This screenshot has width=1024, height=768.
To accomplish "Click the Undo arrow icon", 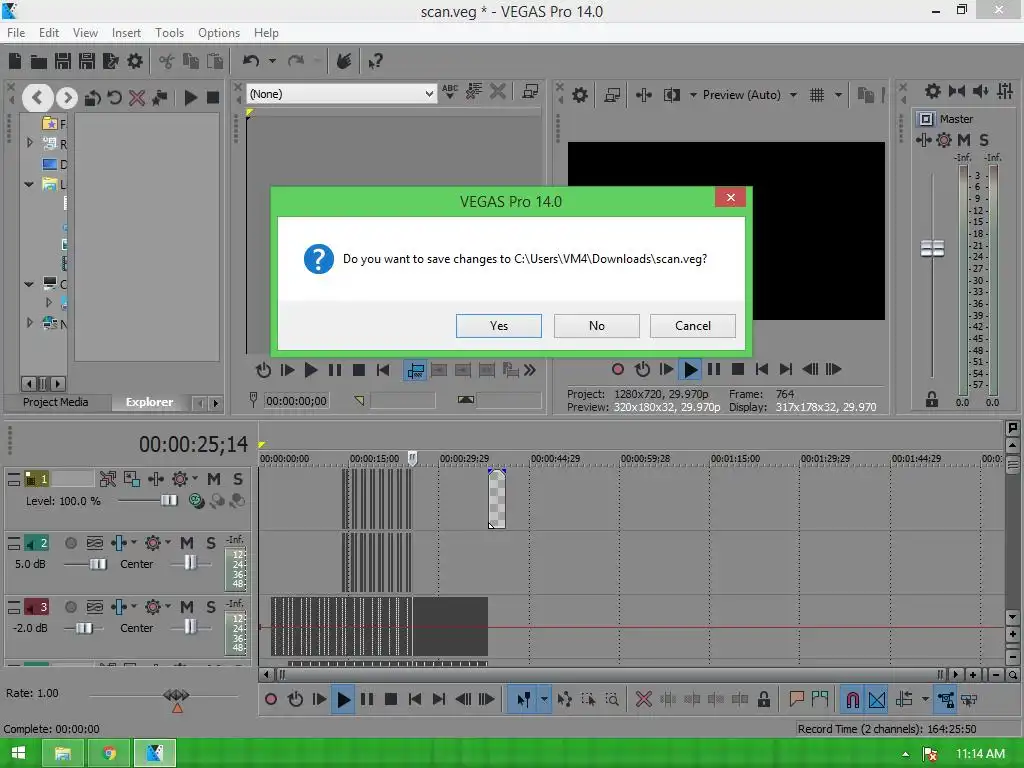I will 251,61.
